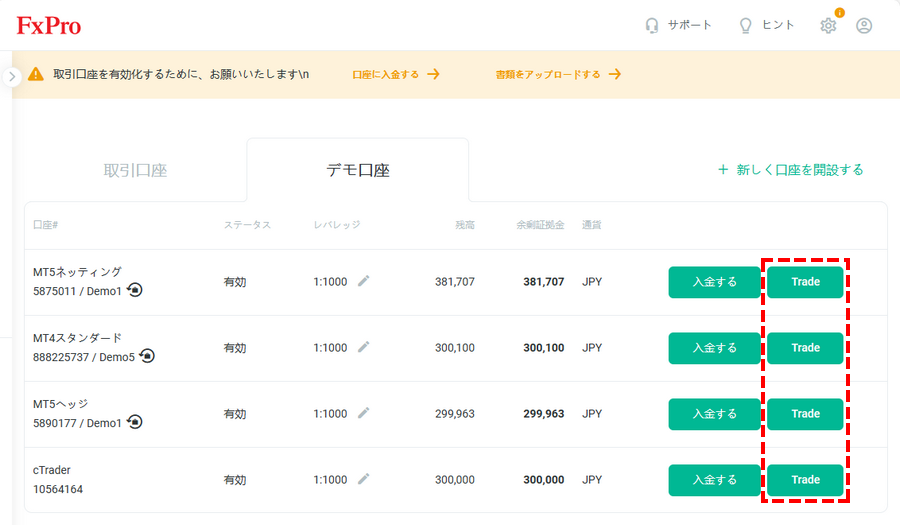Click the 残高 column header
This screenshot has width=900, height=525.
tap(465, 225)
